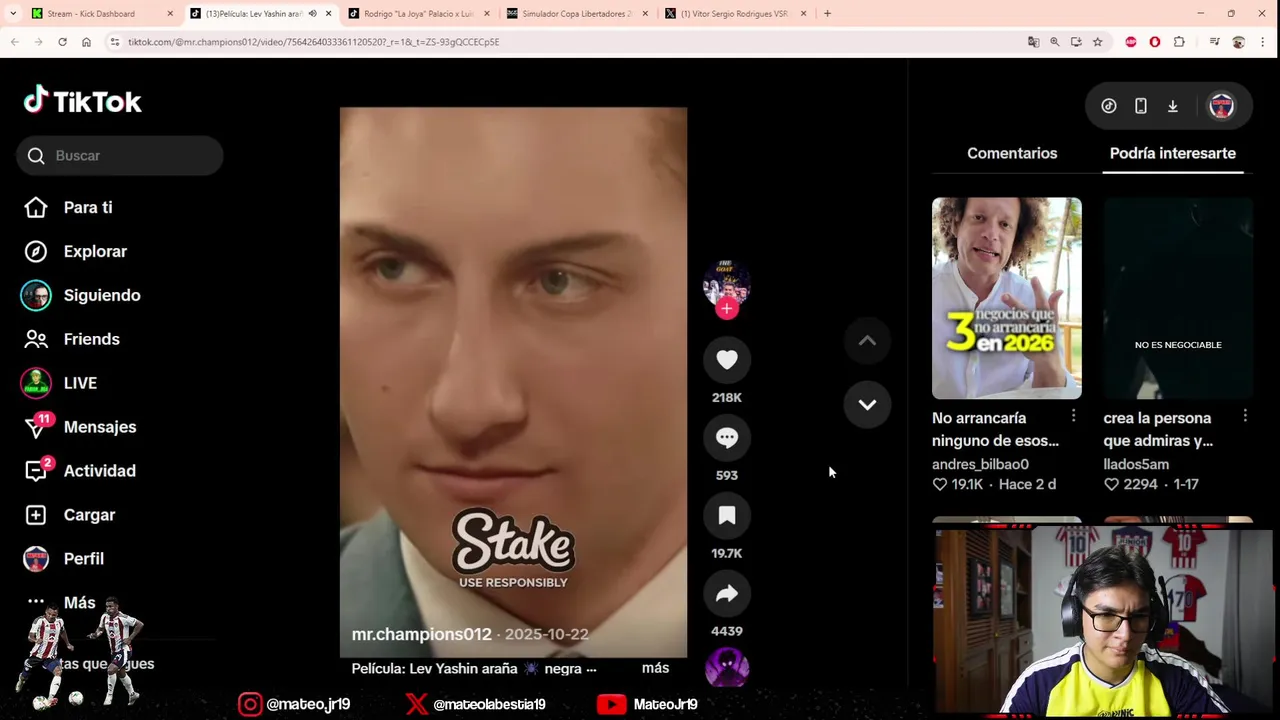Image resolution: width=1280 pixels, height=720 pixels.
Task: Switch to the Comentarios tab
Action: (x=1012, y=153)
